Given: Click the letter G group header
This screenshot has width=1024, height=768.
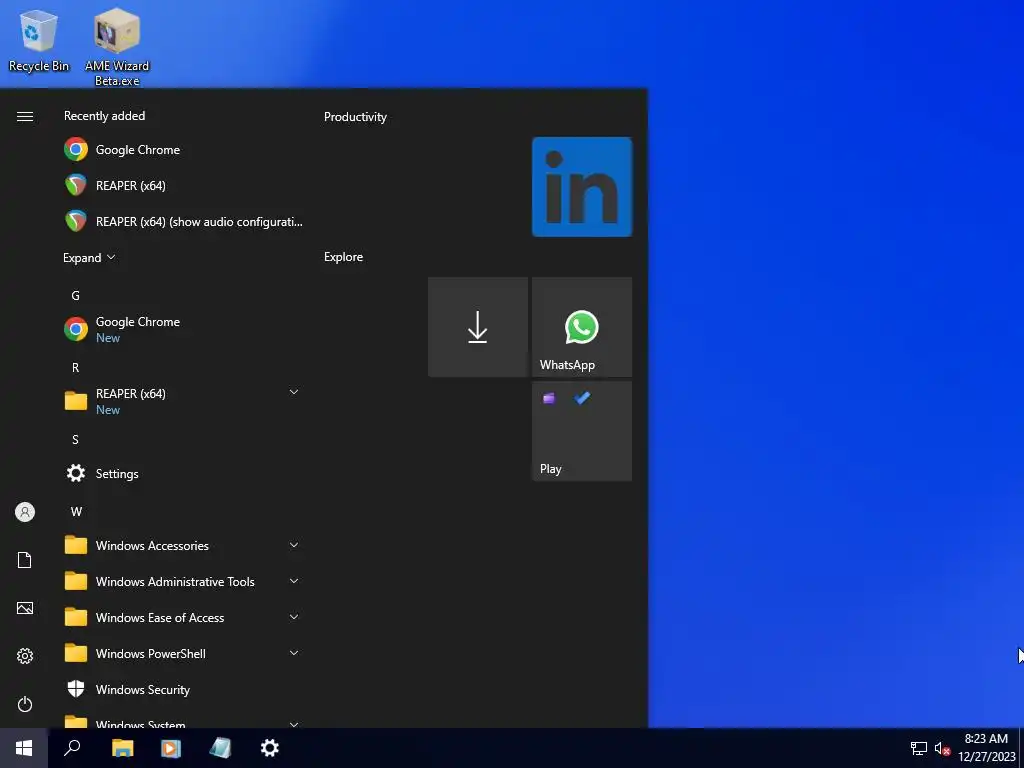Looking at the screenshot, I should point(76,296).
